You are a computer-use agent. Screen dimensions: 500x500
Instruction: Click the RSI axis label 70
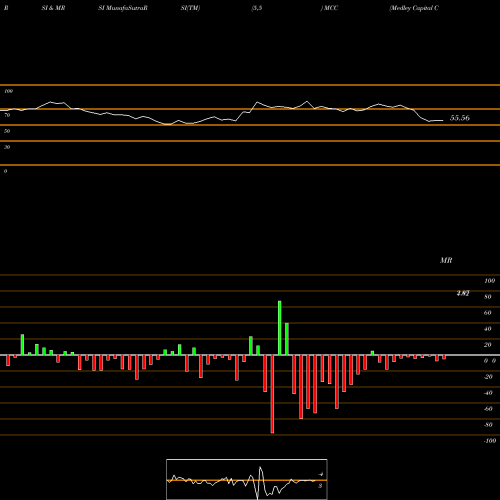click(x=7, y=115)
